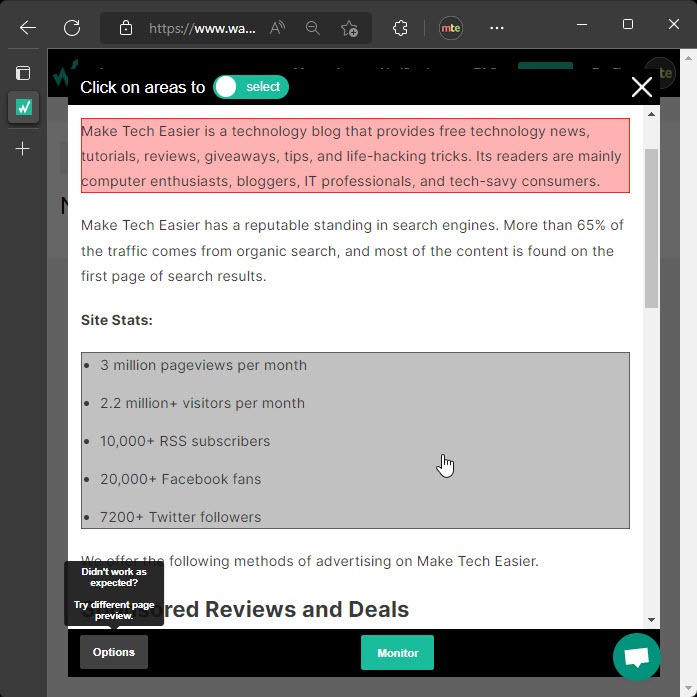Image resolution: width=697 pixels, height=697 pixels.
Task: Click the browser page scroll up arrow
Action: [688, 58]
